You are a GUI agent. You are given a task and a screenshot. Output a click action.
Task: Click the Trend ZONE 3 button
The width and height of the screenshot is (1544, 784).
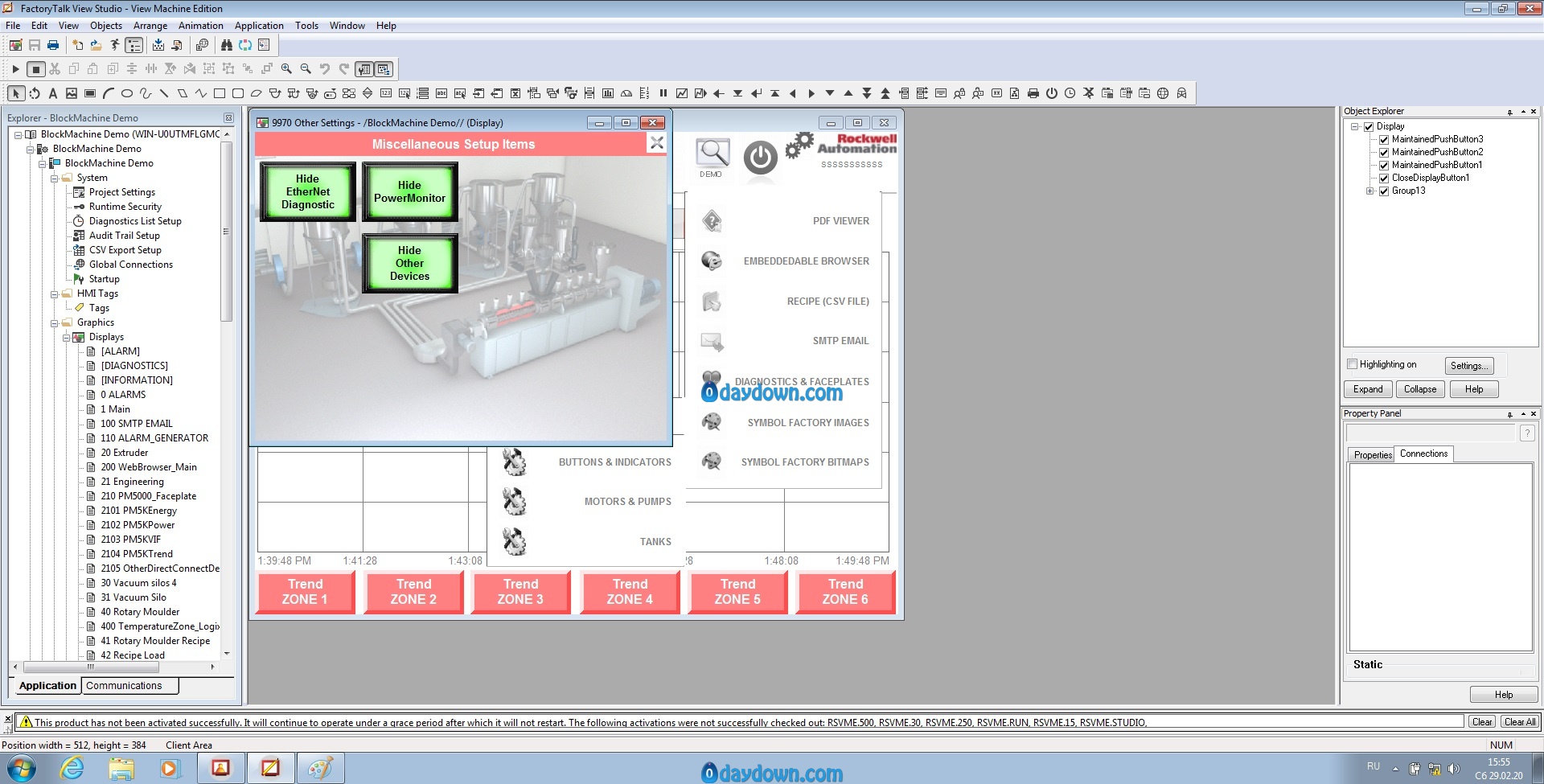pyautogui.click(x=520, y=592)
